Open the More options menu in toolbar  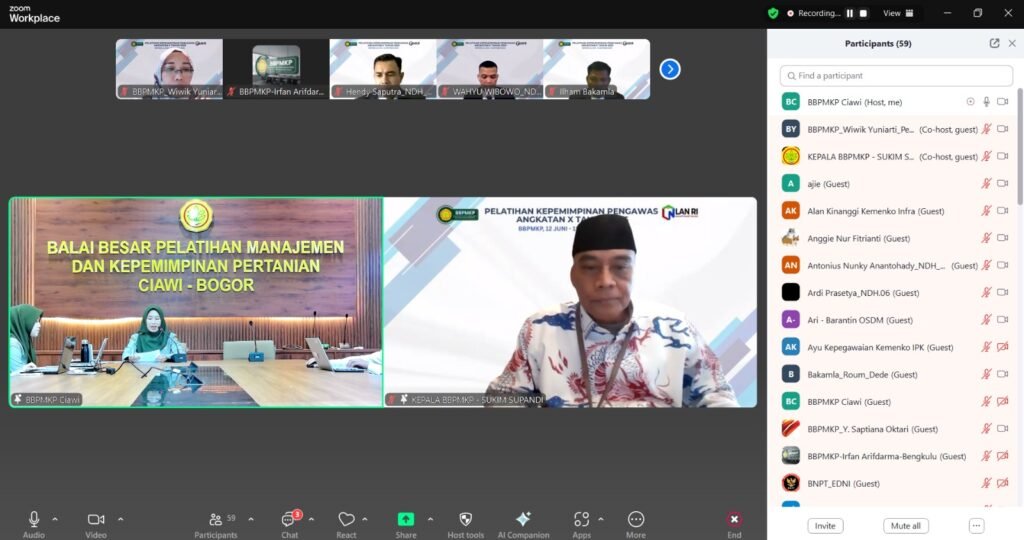coord(636,519)
